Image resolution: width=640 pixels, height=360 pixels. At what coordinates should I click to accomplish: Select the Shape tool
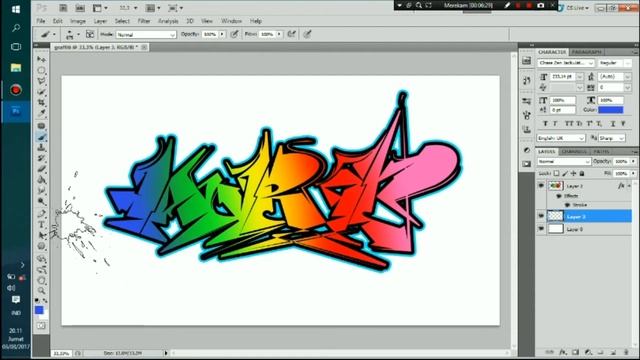[x=41, y=246]
